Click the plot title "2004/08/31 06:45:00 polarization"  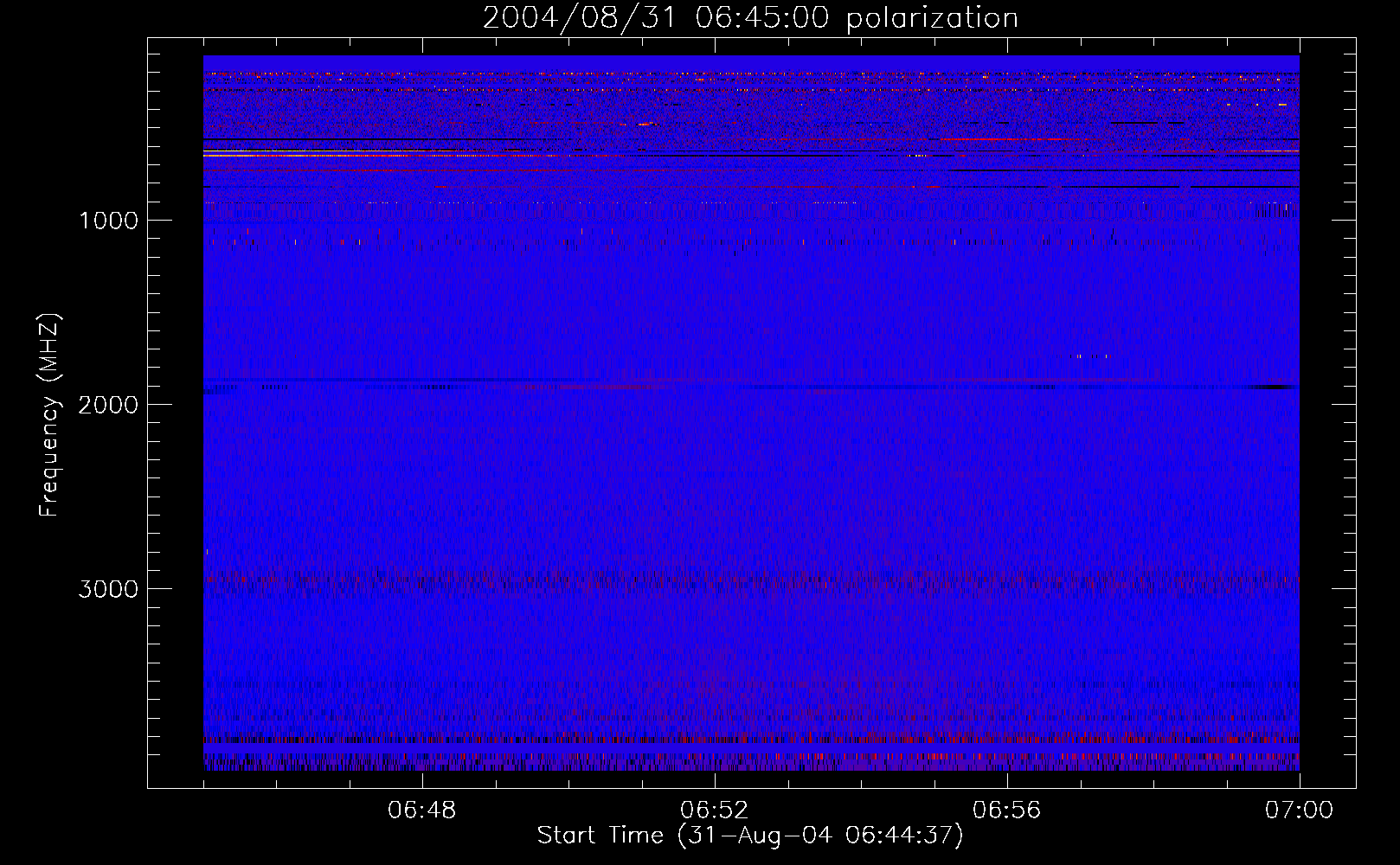pyautogui.click(x=749, y=18)
